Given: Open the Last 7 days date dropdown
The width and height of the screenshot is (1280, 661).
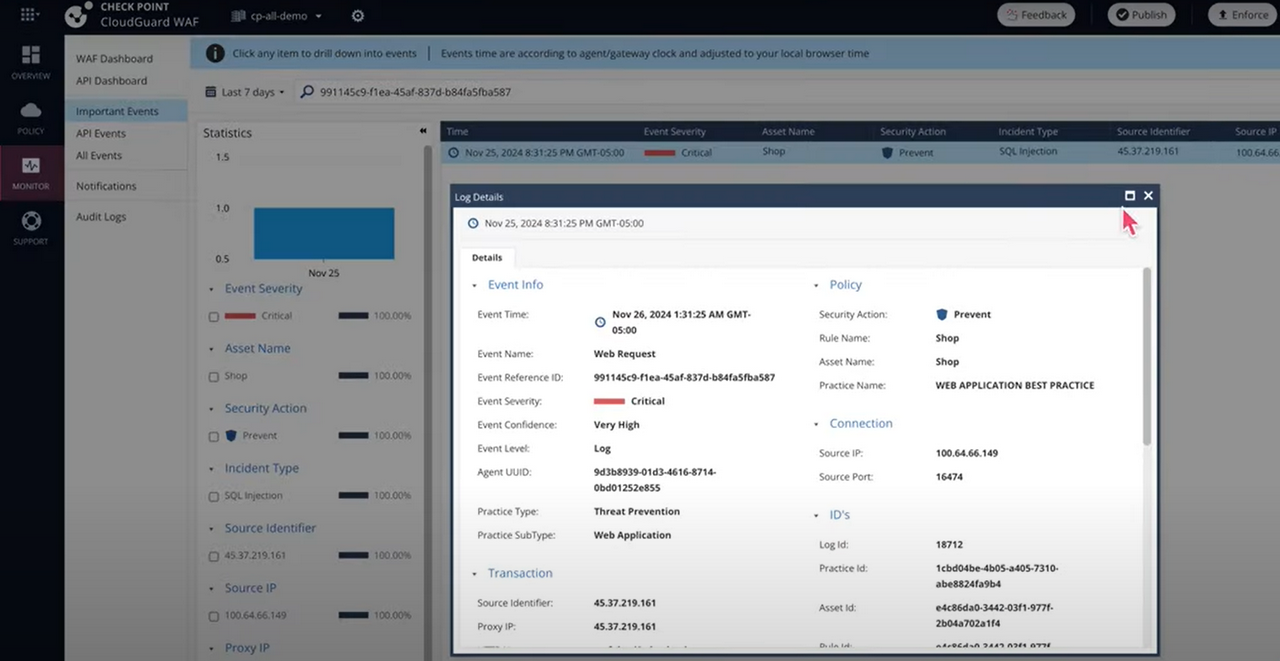Looking at the screenshot, I should point(247,91).
